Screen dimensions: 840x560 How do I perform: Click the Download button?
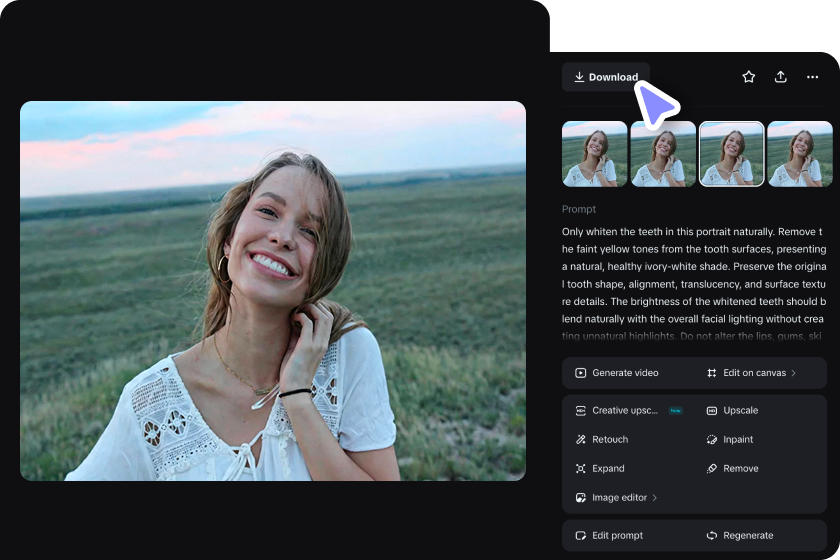[x=606, y=77]
